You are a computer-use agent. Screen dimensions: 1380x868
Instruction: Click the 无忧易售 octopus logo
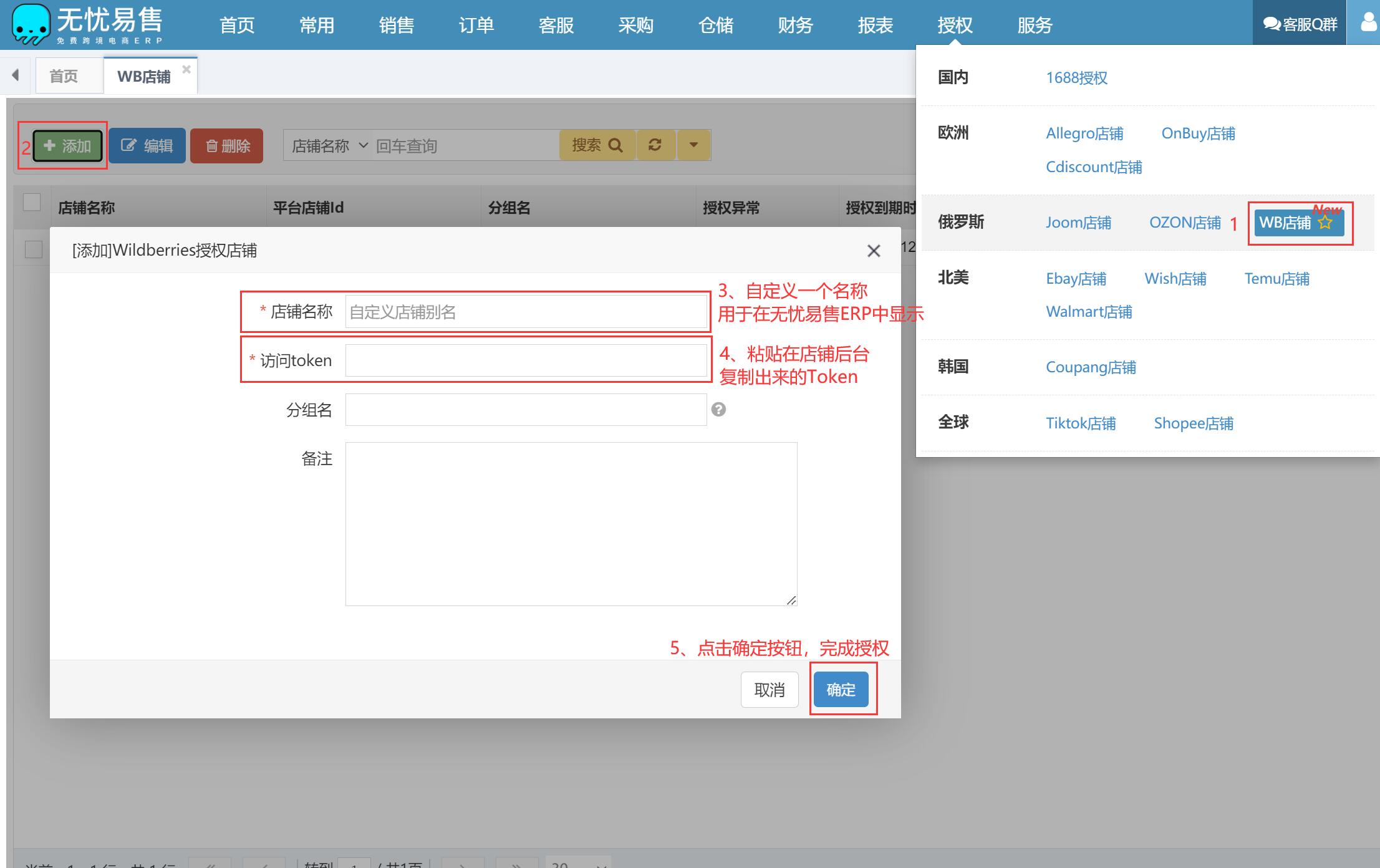31,24
